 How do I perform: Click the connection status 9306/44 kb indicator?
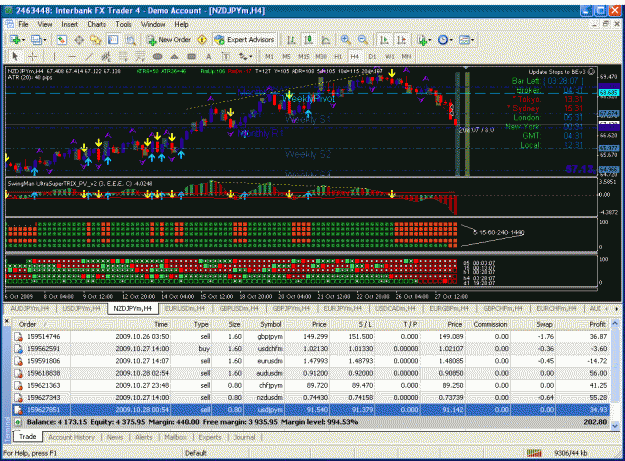click(570, 453)
